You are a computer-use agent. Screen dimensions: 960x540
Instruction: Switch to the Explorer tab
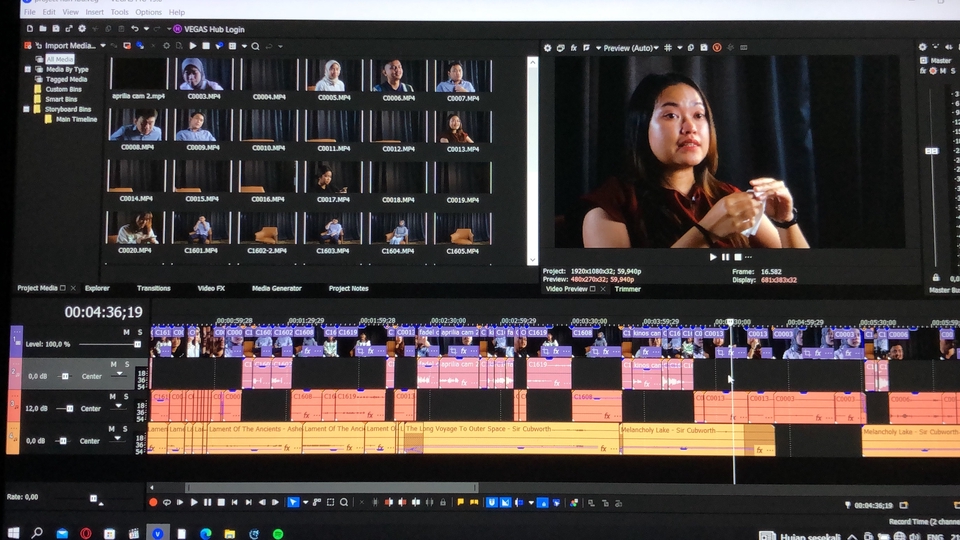[97, 288]
